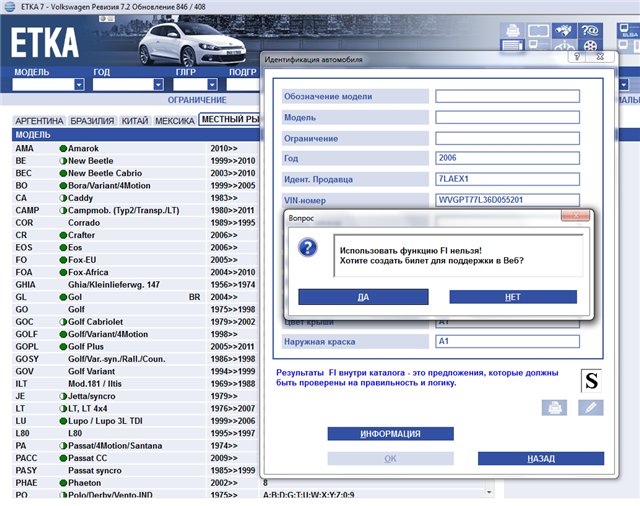
Task: Click the green dot beside Phaeton
Action: pos(63,483)
